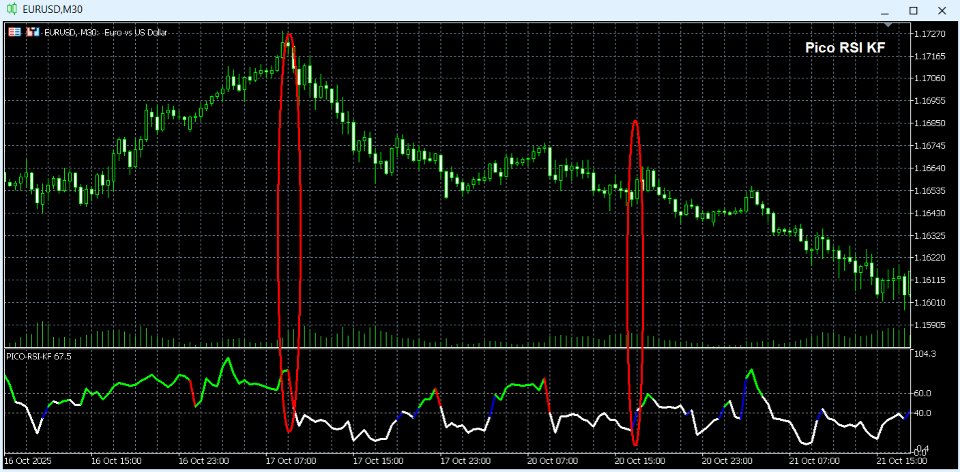Click price level 1.17270 on the scale
Image resolution: width=960 pixels, height=472 pixels.
coord(929,33)
